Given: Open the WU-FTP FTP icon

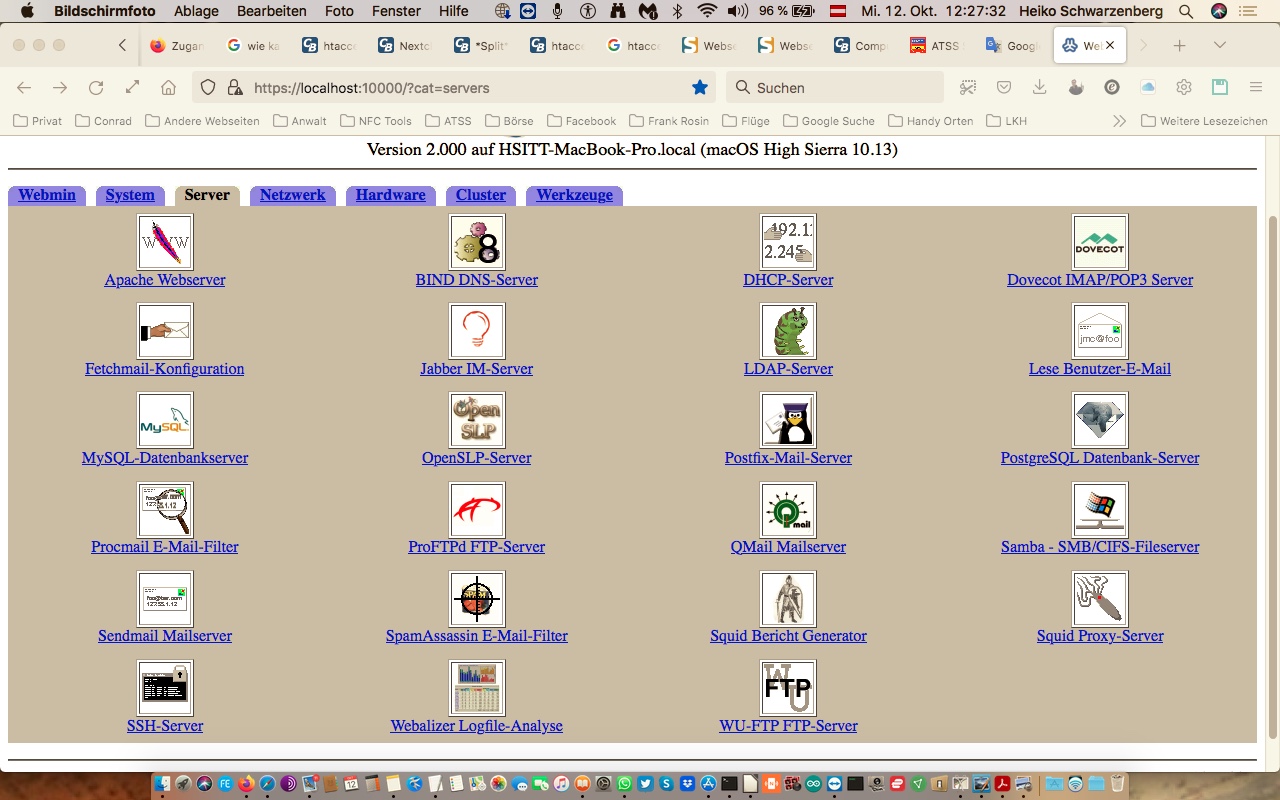Looking at the screenshot, I should (788, 688).
